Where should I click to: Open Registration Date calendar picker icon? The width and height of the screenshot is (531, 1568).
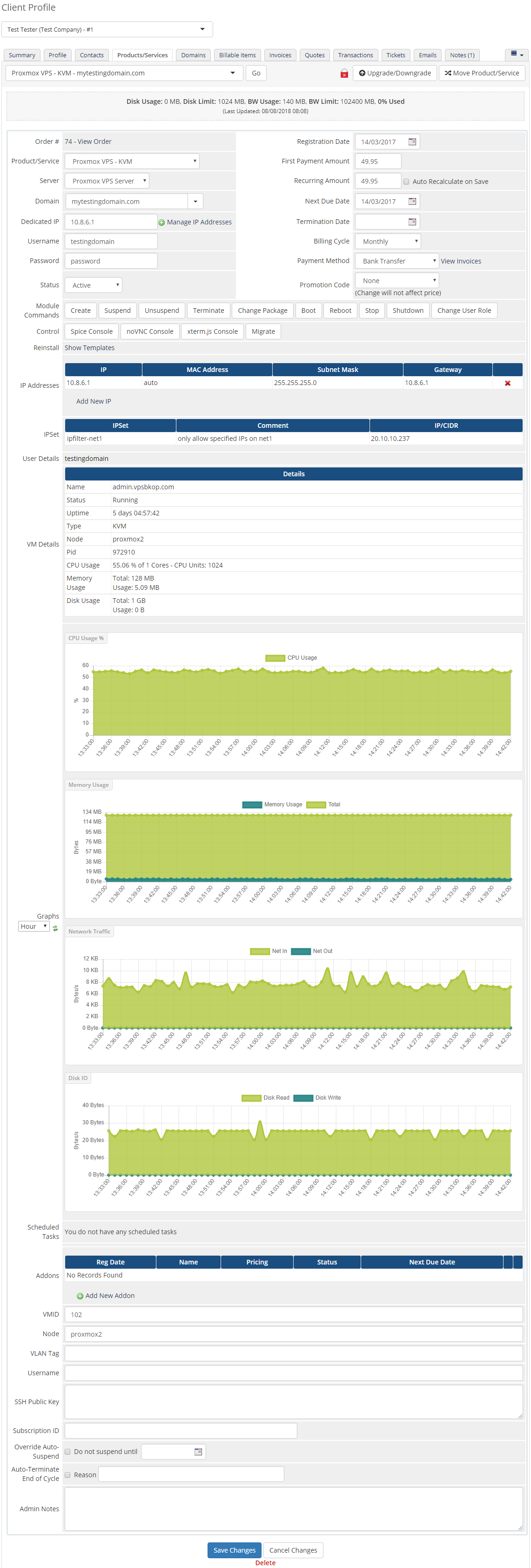412,142
